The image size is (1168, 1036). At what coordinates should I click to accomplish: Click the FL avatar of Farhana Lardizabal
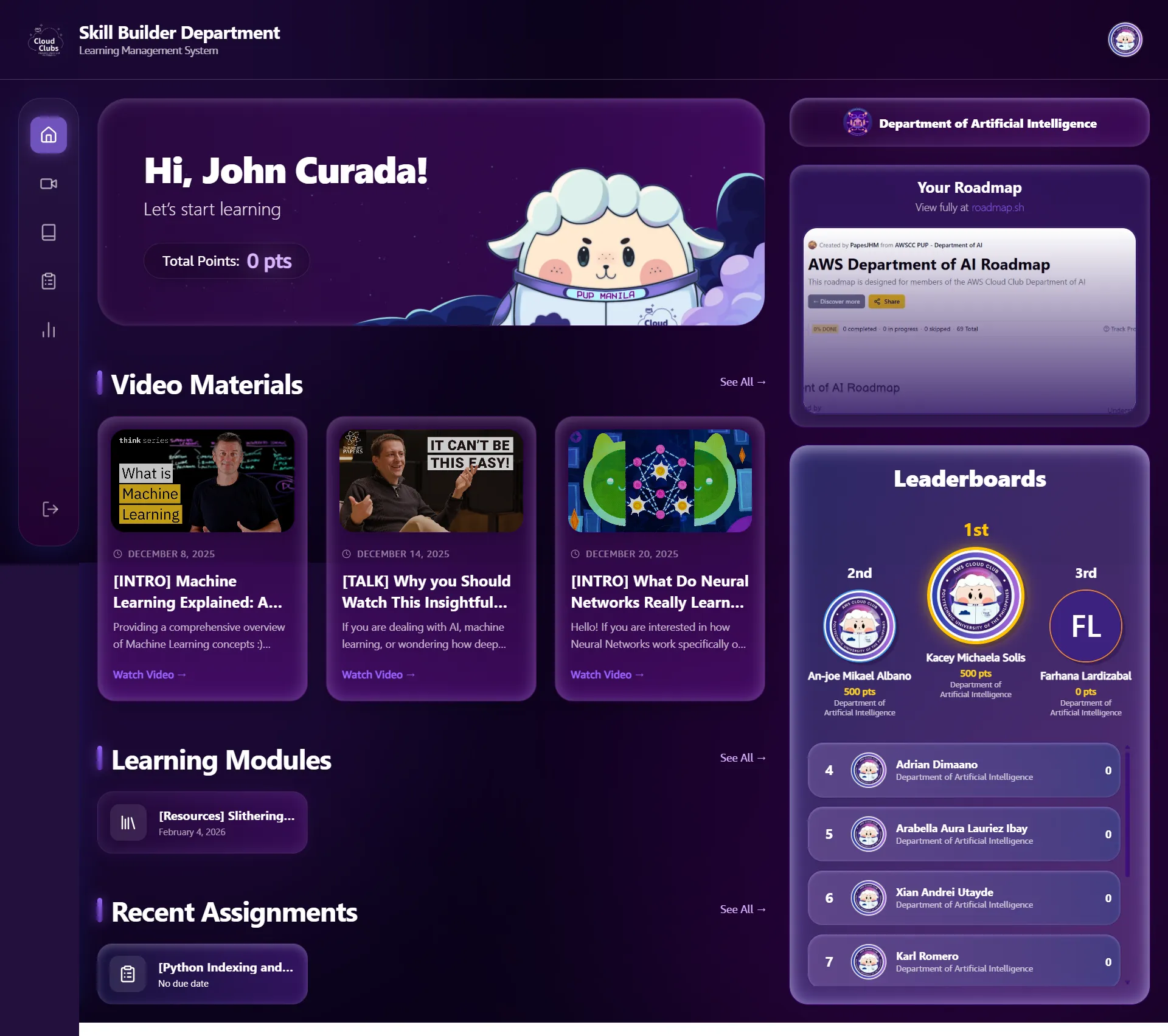pyautogui.click(x=1085, y=626)
